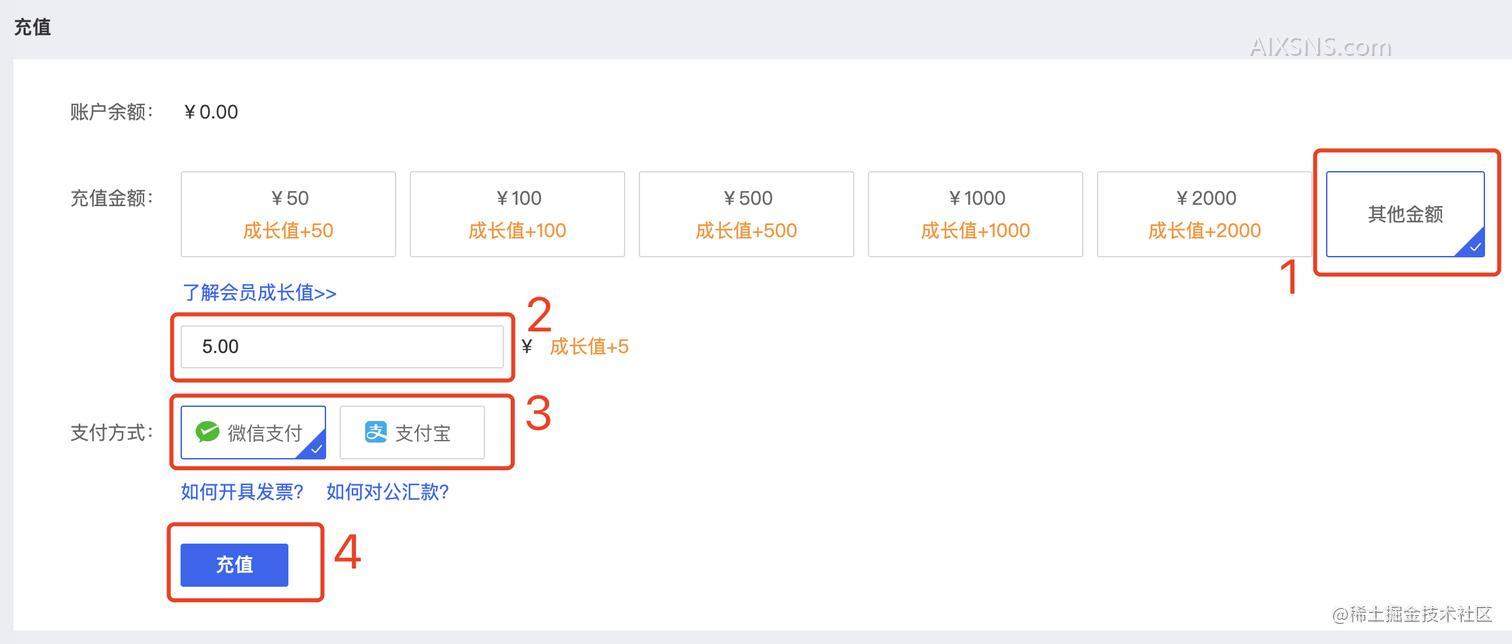Image resolution: width=1512 pixels, height=644 pixels.
Task: Click the orange 成长值+5 label
Action: pyautogui.click(x=588, y=346)
